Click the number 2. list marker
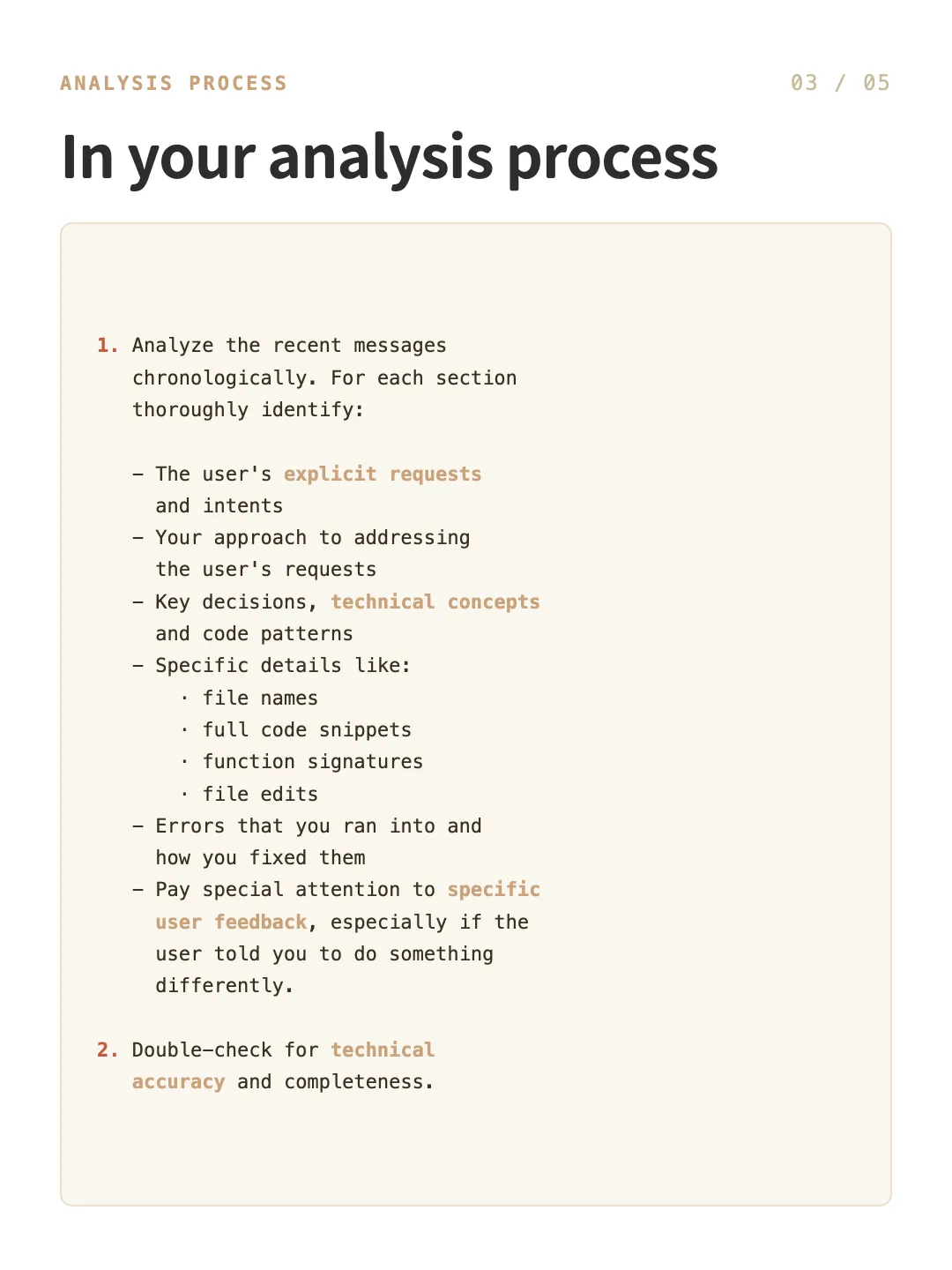 pyautogui.click(x=108, y=1050)
